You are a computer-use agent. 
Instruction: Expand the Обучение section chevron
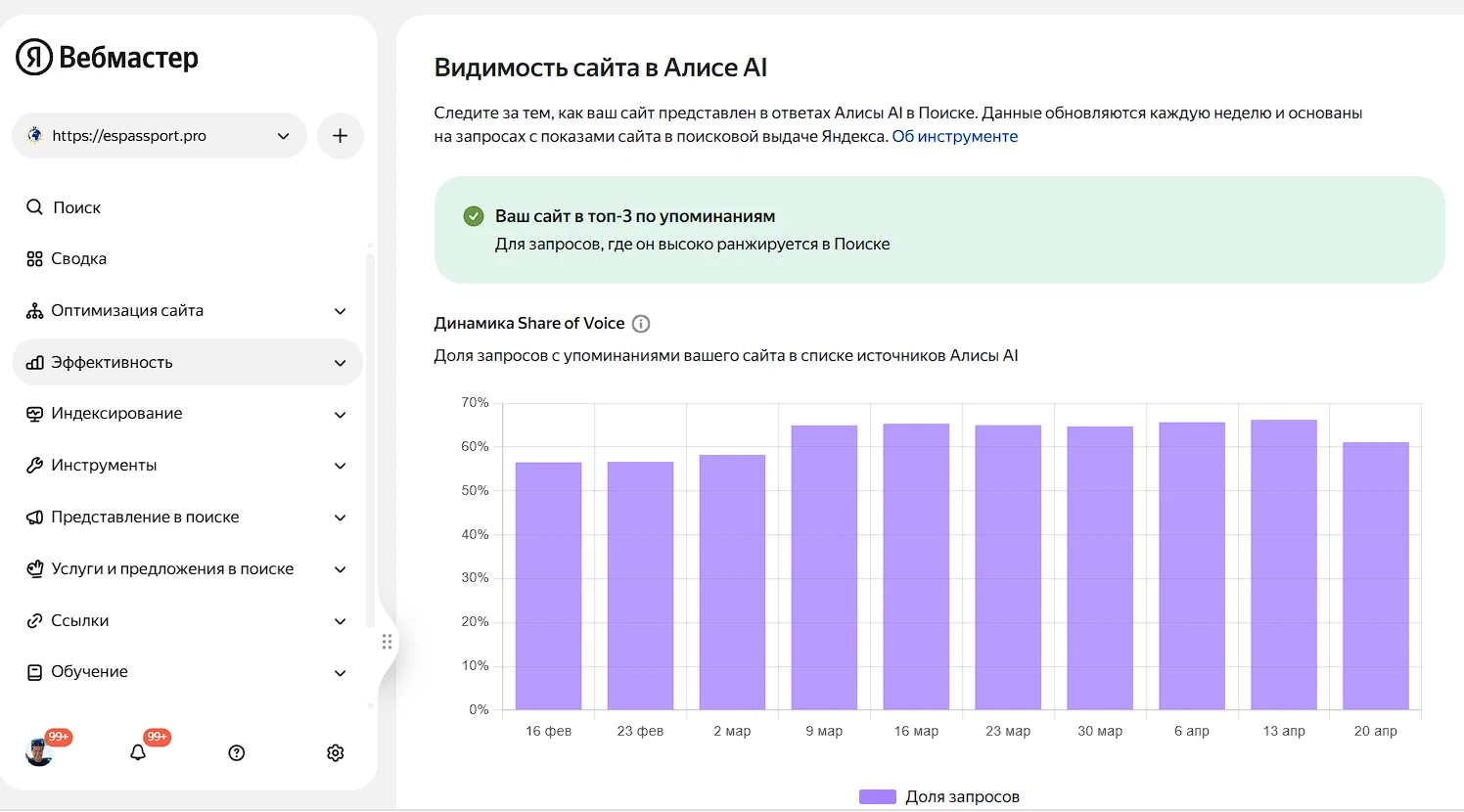pos(341,673)
